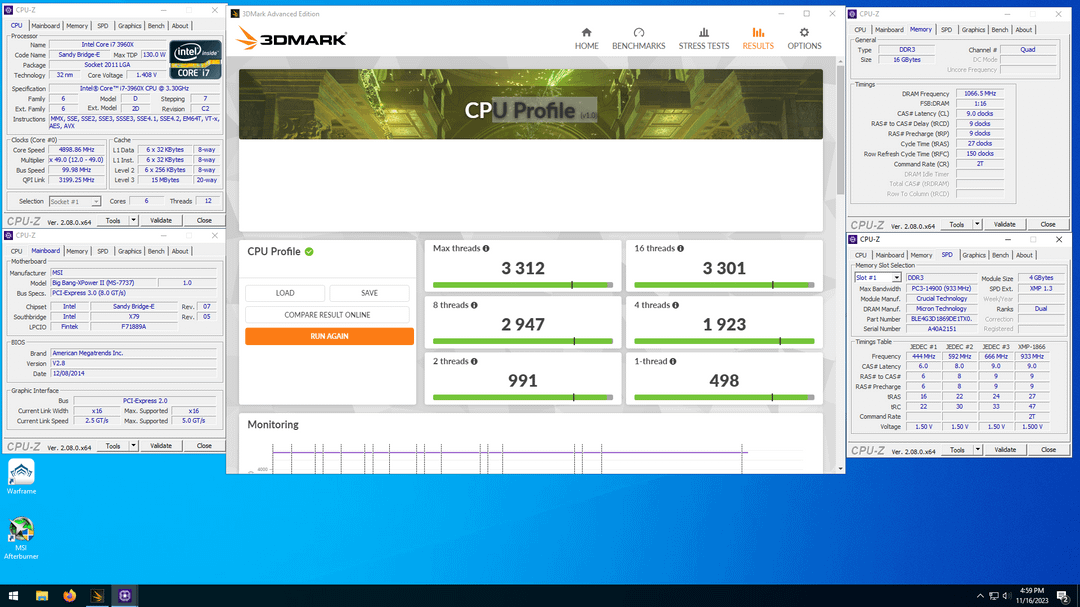Open CPU tab in CPU-Z SPD window

click(x=860, y=256)
